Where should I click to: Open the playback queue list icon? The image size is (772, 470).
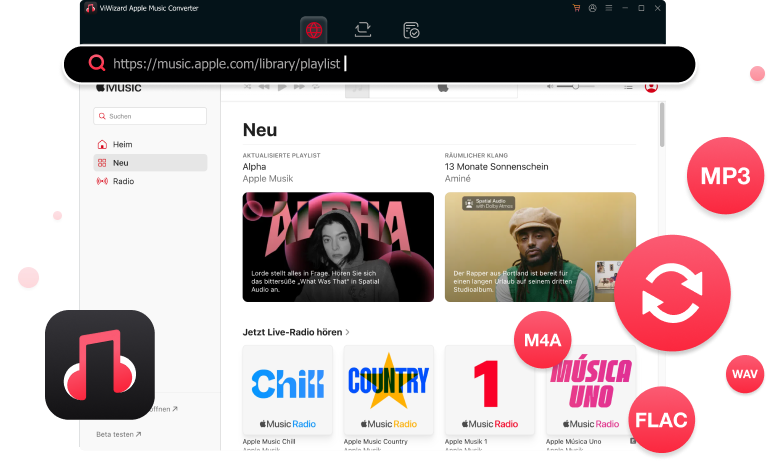coord(628,87)
